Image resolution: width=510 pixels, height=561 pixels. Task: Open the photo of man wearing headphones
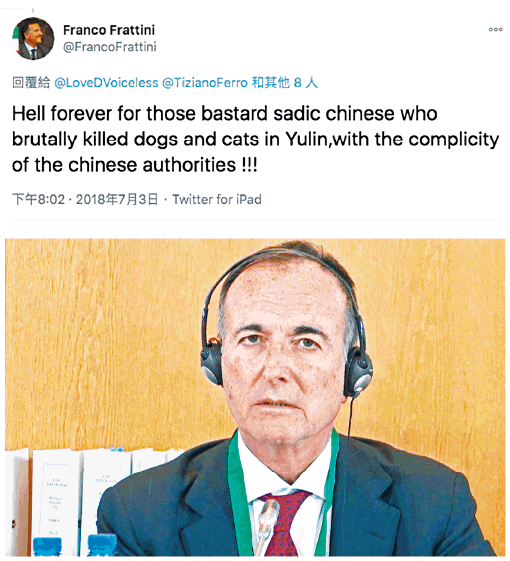click(x=255, y=397)
